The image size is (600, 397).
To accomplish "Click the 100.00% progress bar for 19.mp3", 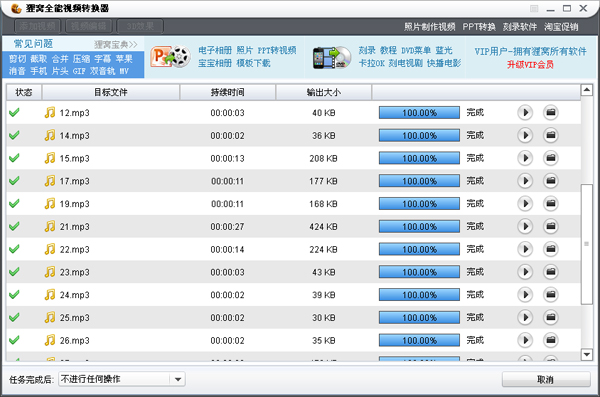I will click(x=419, y=204).
